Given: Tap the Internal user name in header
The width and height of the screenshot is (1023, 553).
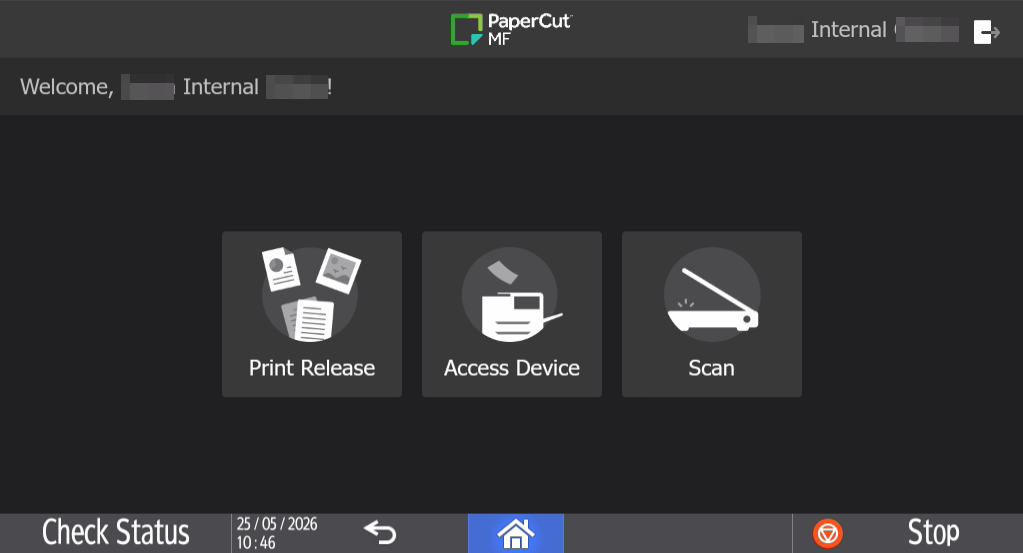Looking at the screenshot, I should [x=853, y=30].
